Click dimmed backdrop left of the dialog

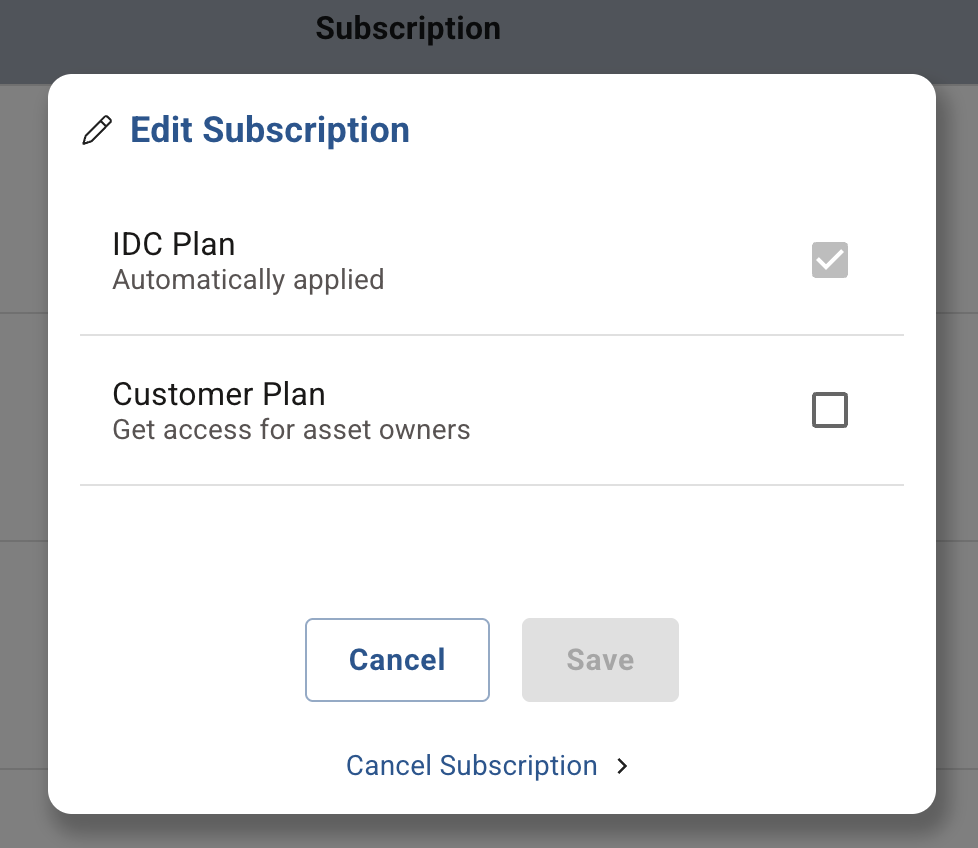coord(22,450)
